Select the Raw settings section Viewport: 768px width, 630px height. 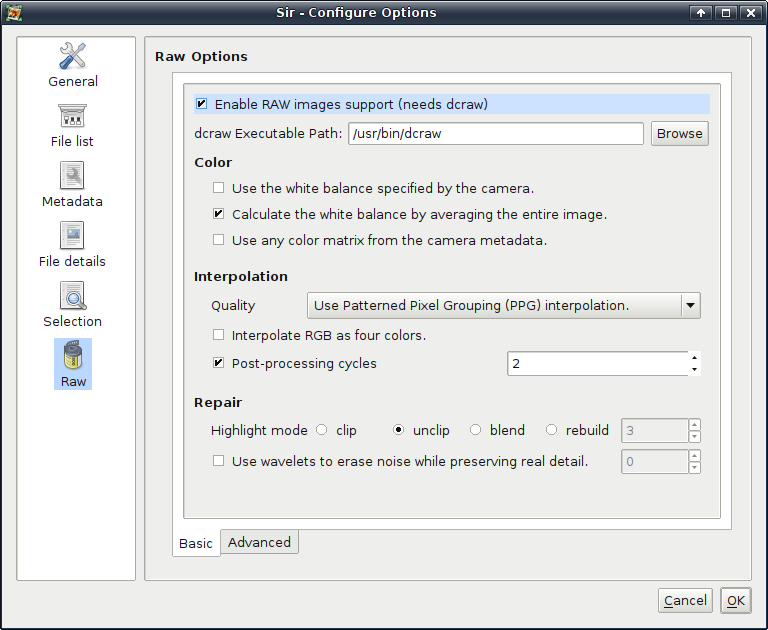pos(72,364)
